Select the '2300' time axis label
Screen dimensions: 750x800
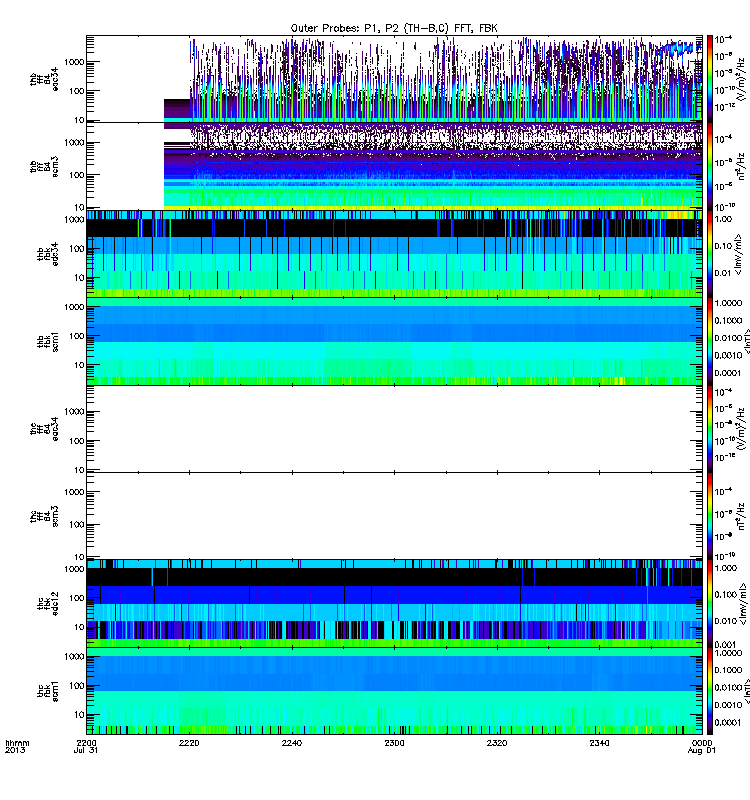[394, 743]
